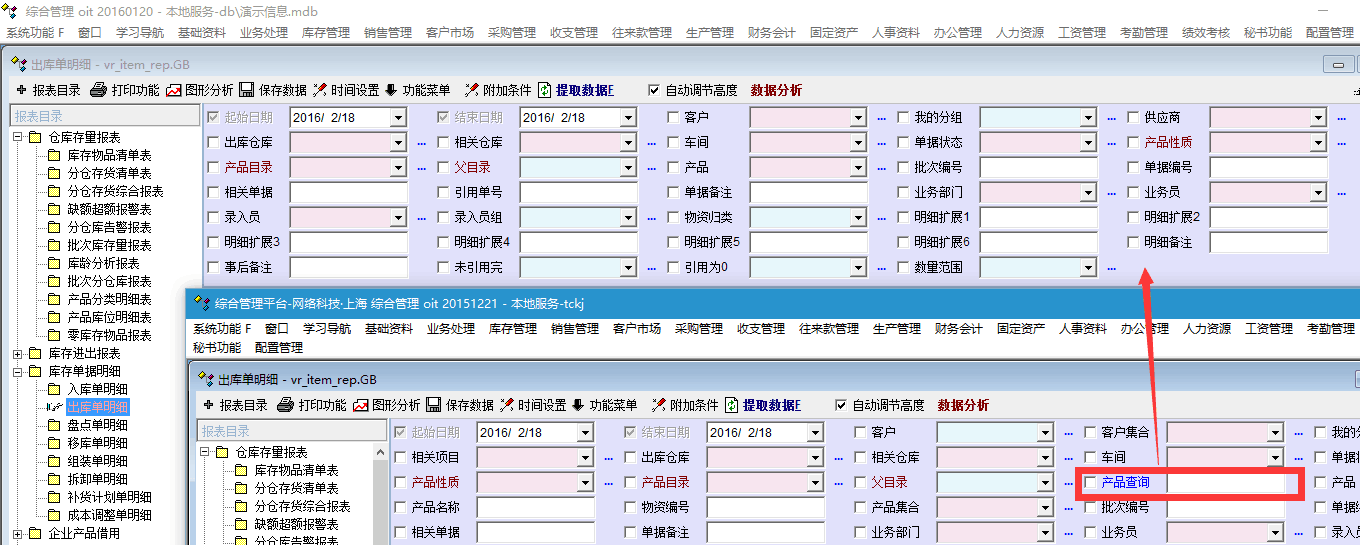
Task: Click 数据分析 in the upper window toolbar
Action: point(776,90)
